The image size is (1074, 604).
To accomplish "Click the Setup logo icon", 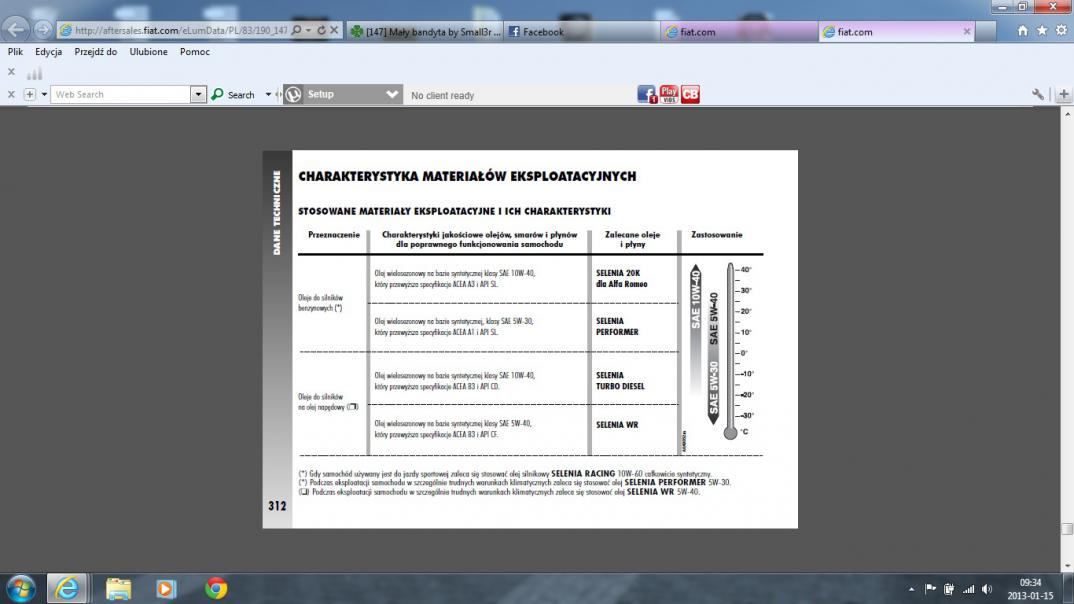I will [294, 95].
